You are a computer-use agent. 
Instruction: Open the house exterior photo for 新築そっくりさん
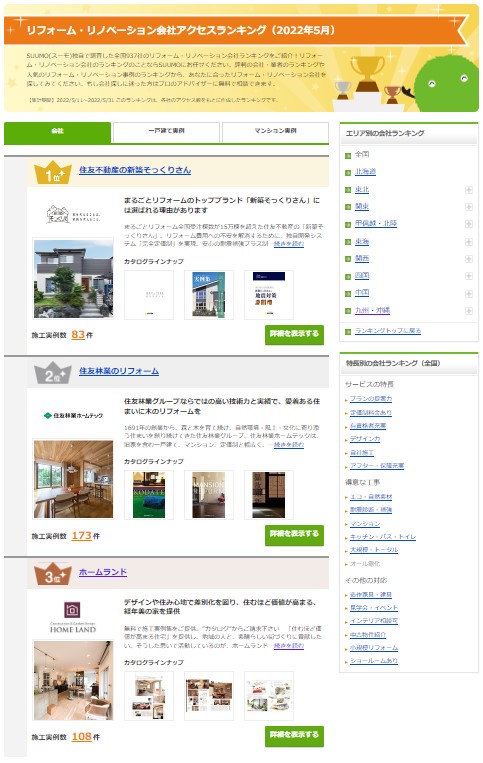point(73,278)
